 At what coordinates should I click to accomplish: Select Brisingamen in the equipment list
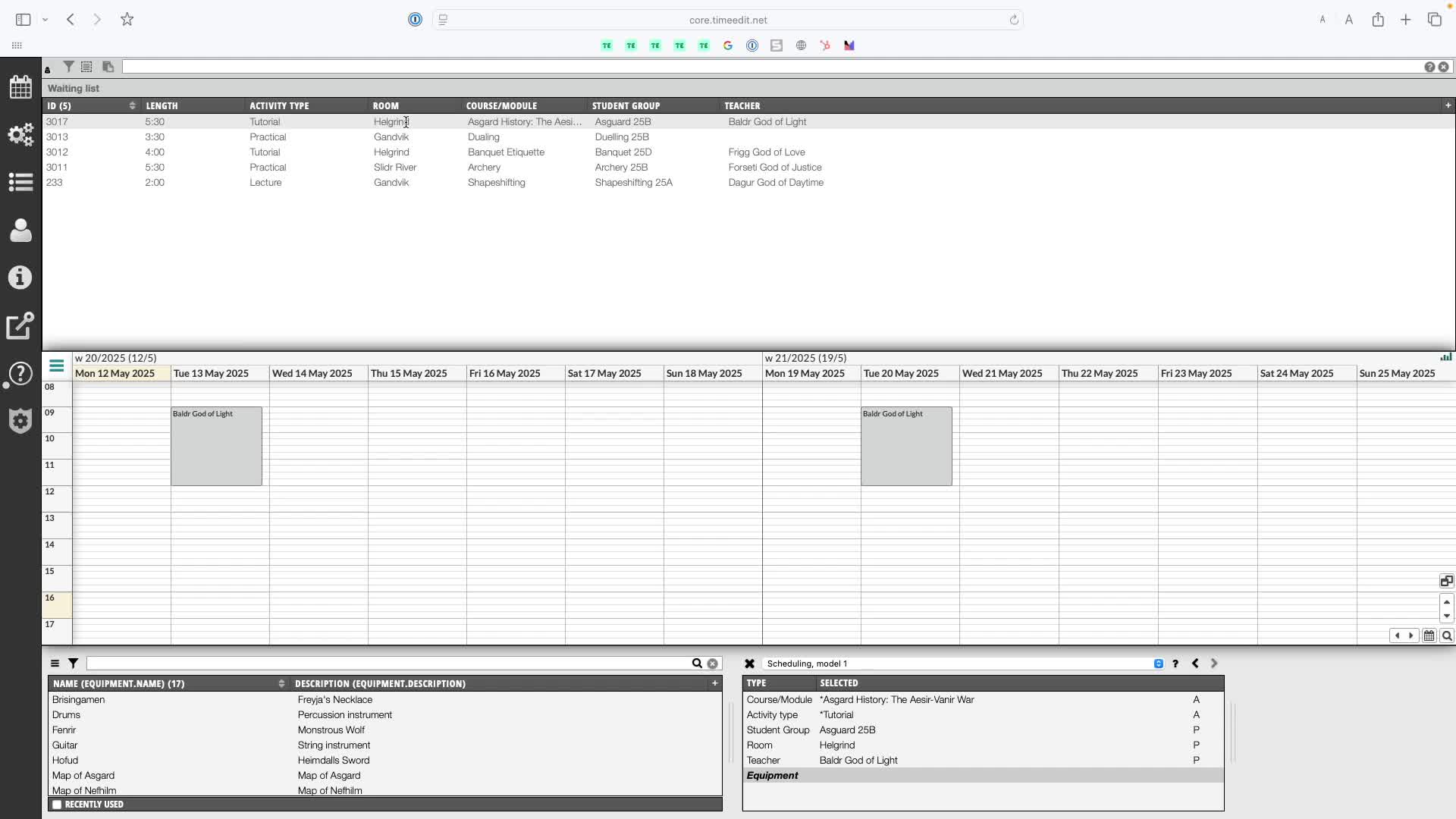(79, 700)
